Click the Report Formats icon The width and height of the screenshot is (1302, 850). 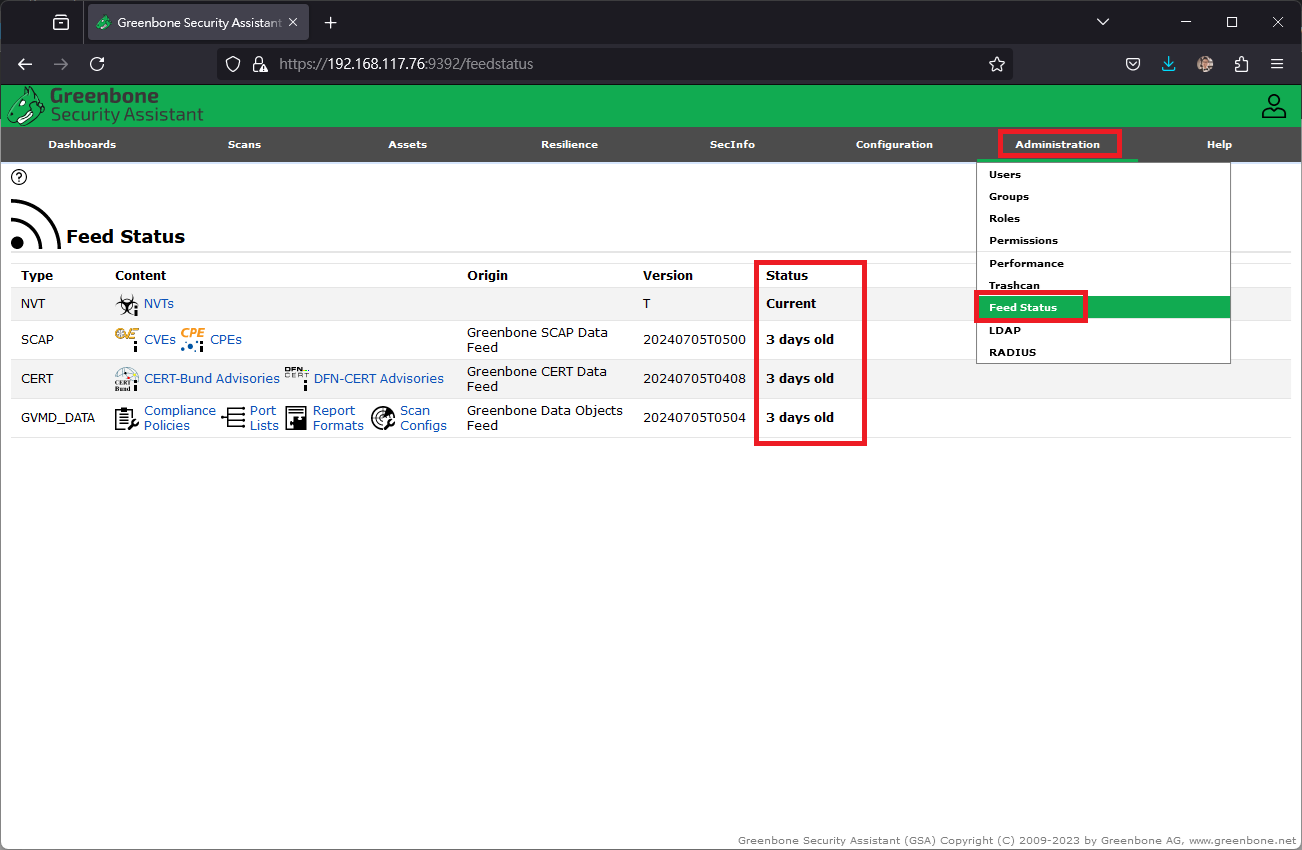[296, 418]
